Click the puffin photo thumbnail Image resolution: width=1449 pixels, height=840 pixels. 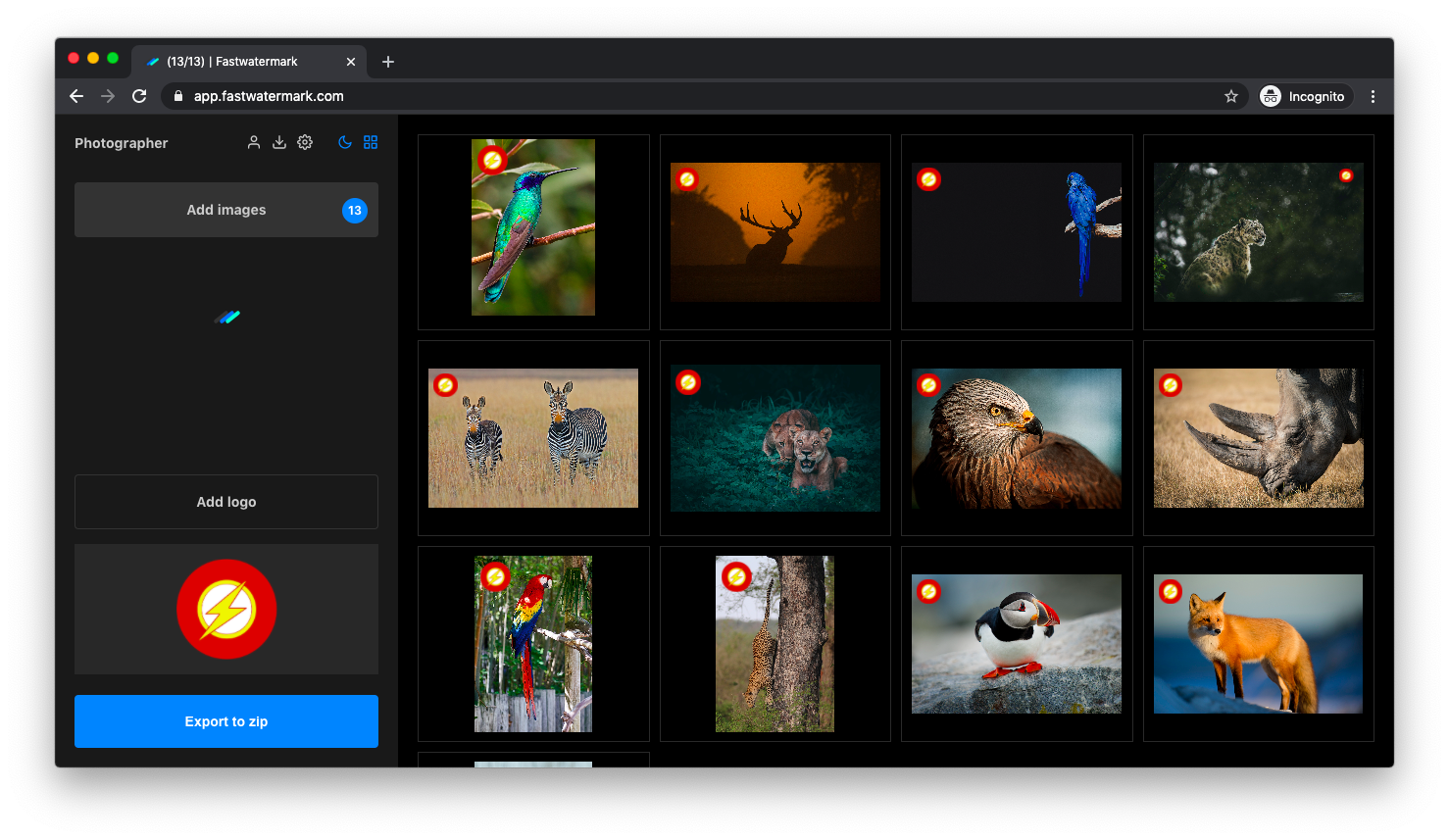point(1017,644)
